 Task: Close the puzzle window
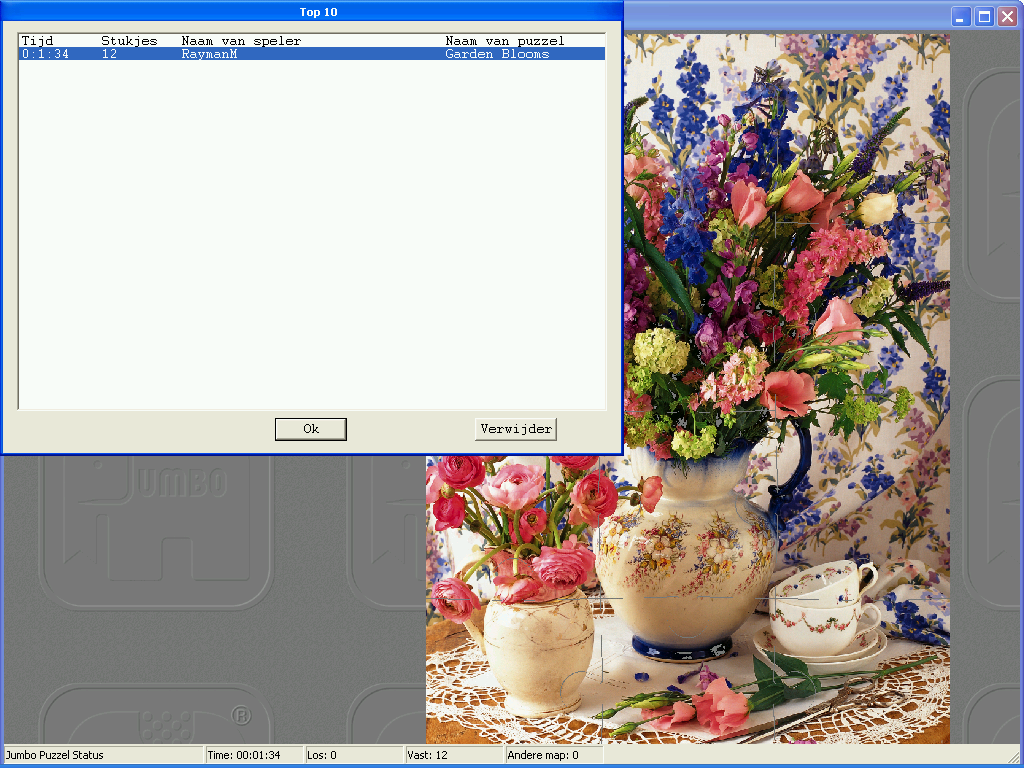coord(1008,17)
